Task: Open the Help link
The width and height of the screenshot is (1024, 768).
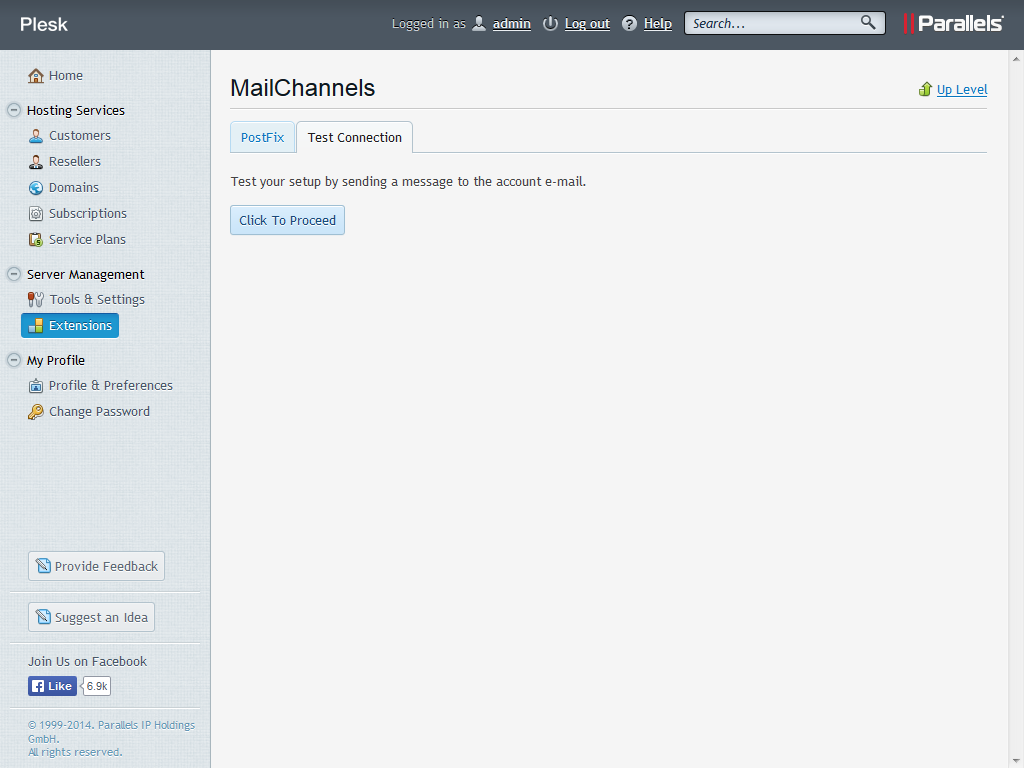Action: 658,24
